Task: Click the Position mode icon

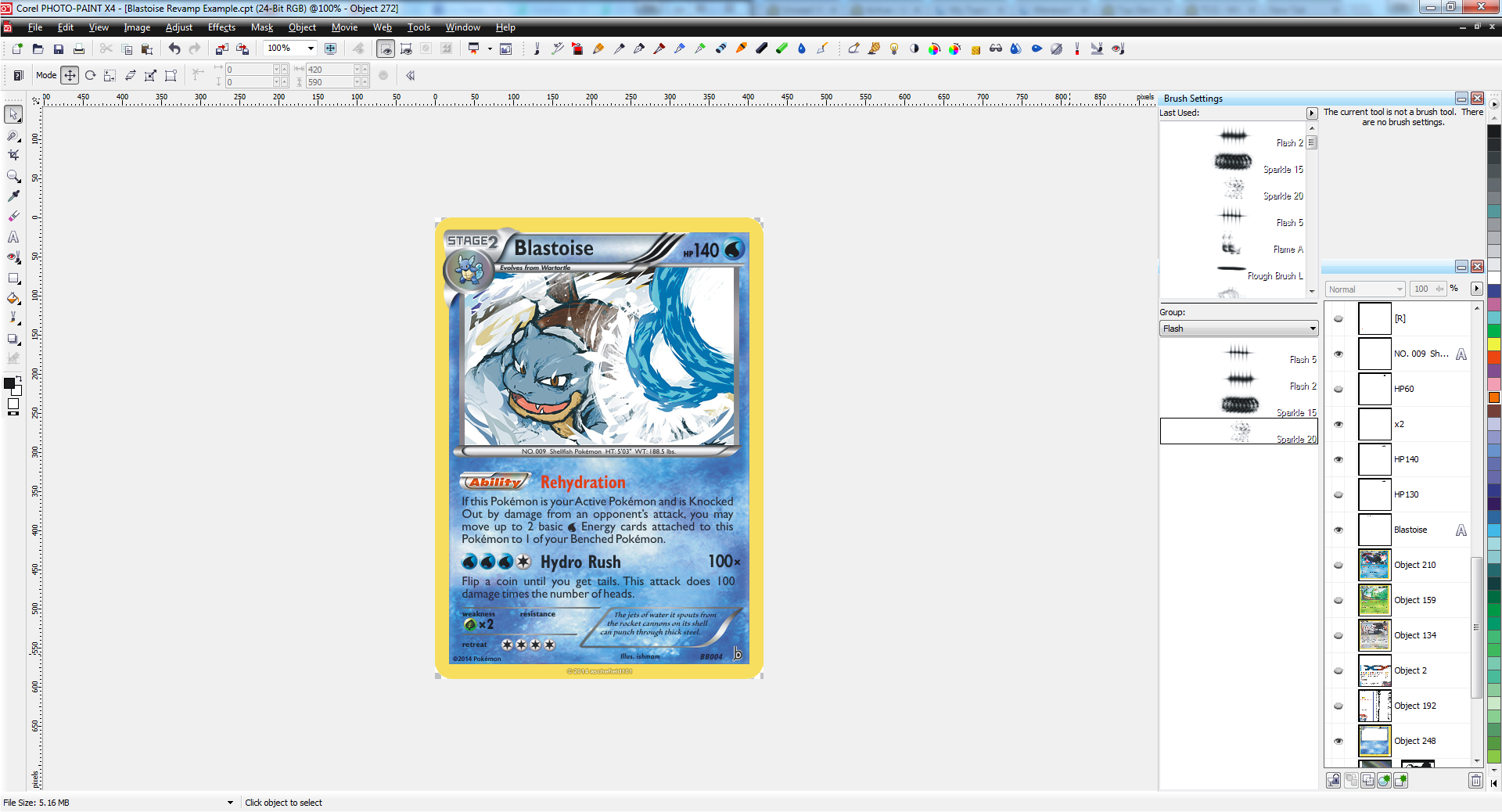Action: point(70,75)
